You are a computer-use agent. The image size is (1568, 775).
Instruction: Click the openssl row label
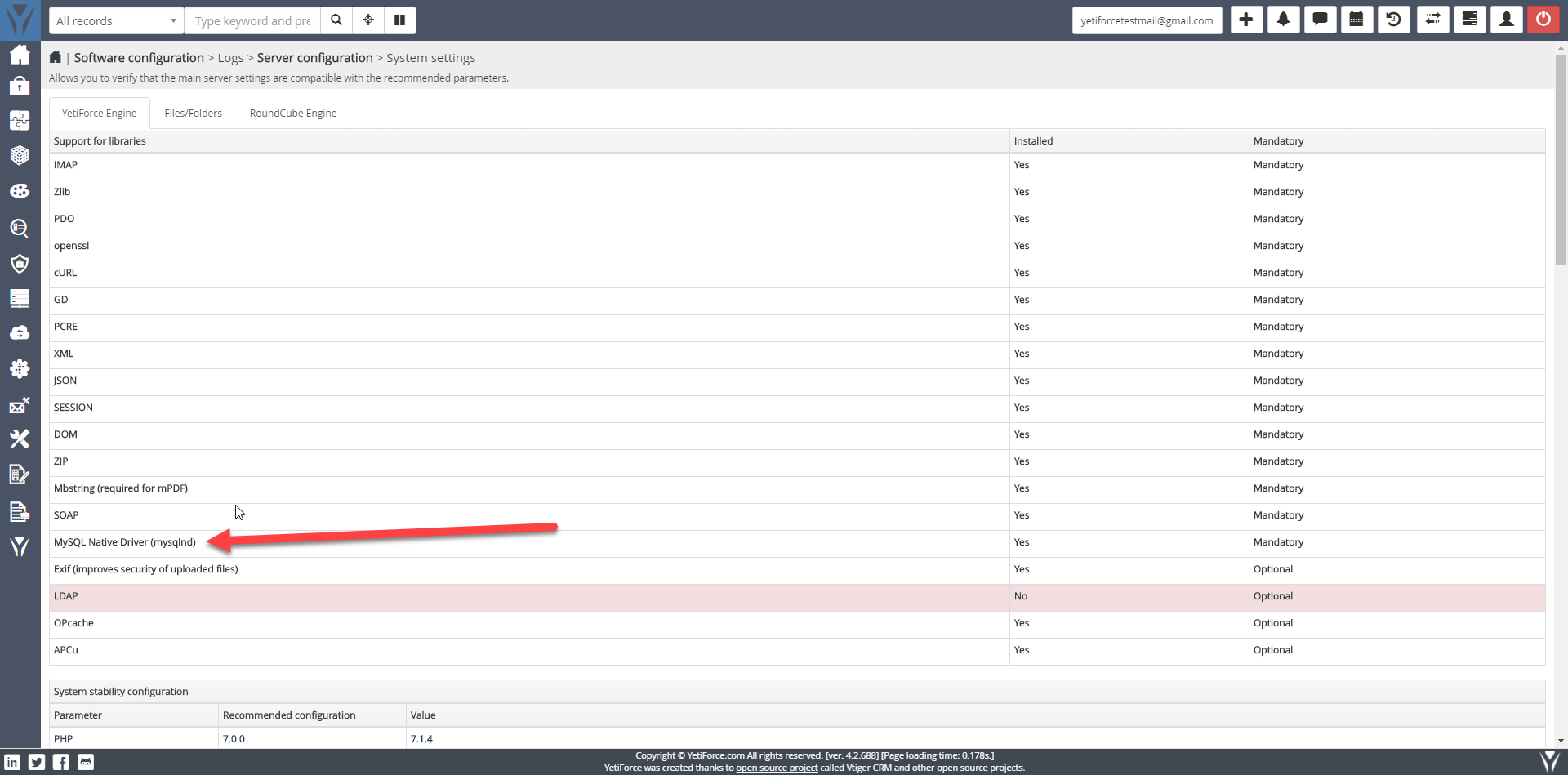(x=71, y=246)
